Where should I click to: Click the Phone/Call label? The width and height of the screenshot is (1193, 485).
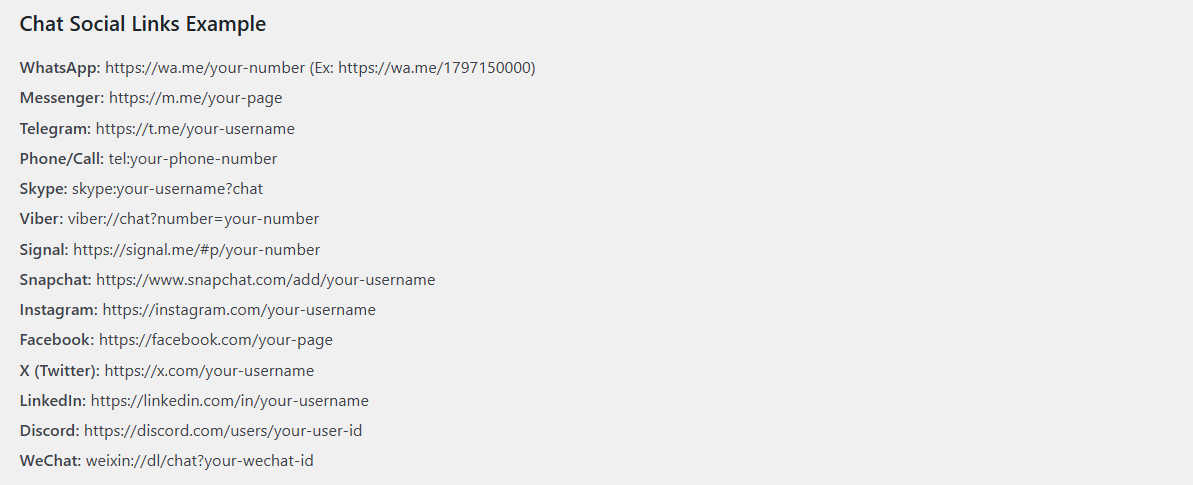62,159
